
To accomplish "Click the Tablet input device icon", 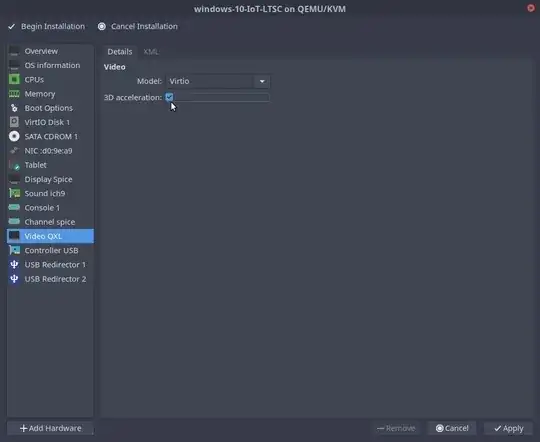I will (x=14, y=165).
